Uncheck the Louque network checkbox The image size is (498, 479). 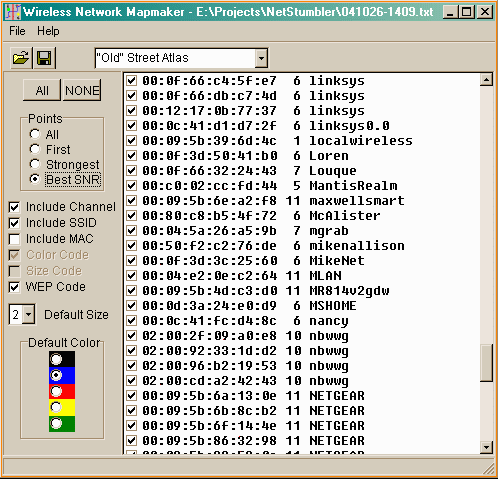pos(132,171)
